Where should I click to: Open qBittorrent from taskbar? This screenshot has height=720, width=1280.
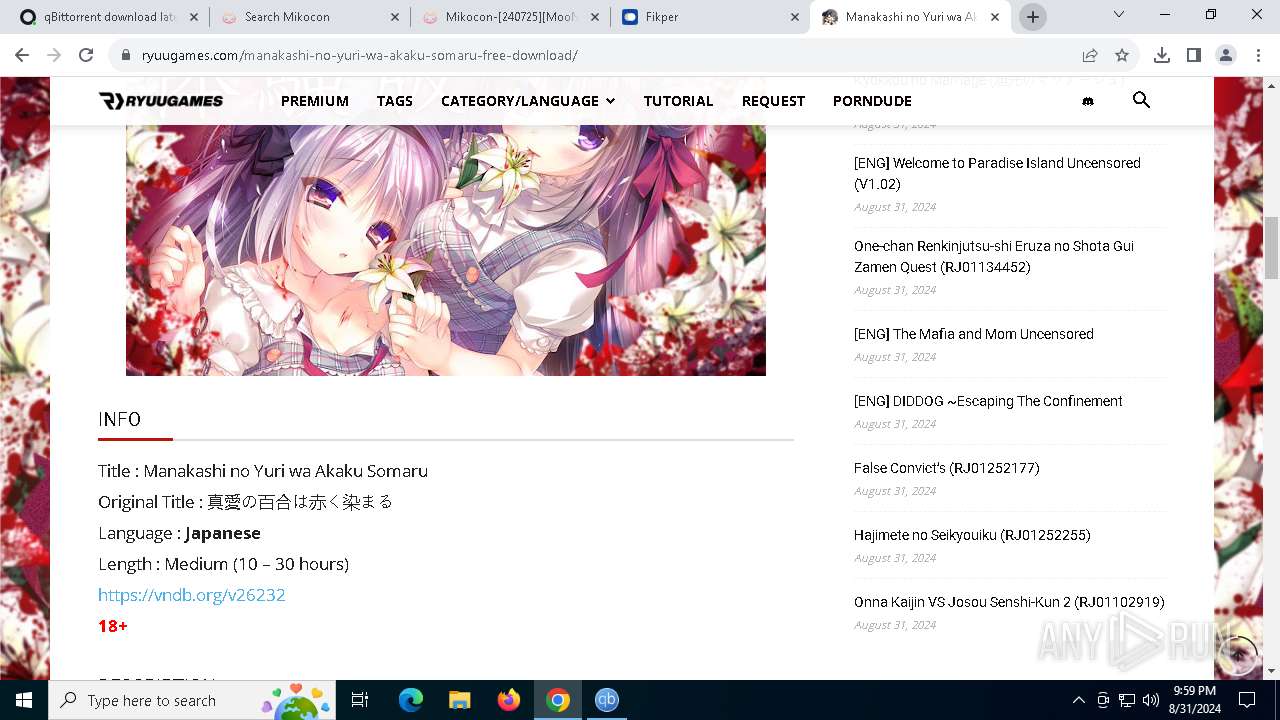coord(607,700)
